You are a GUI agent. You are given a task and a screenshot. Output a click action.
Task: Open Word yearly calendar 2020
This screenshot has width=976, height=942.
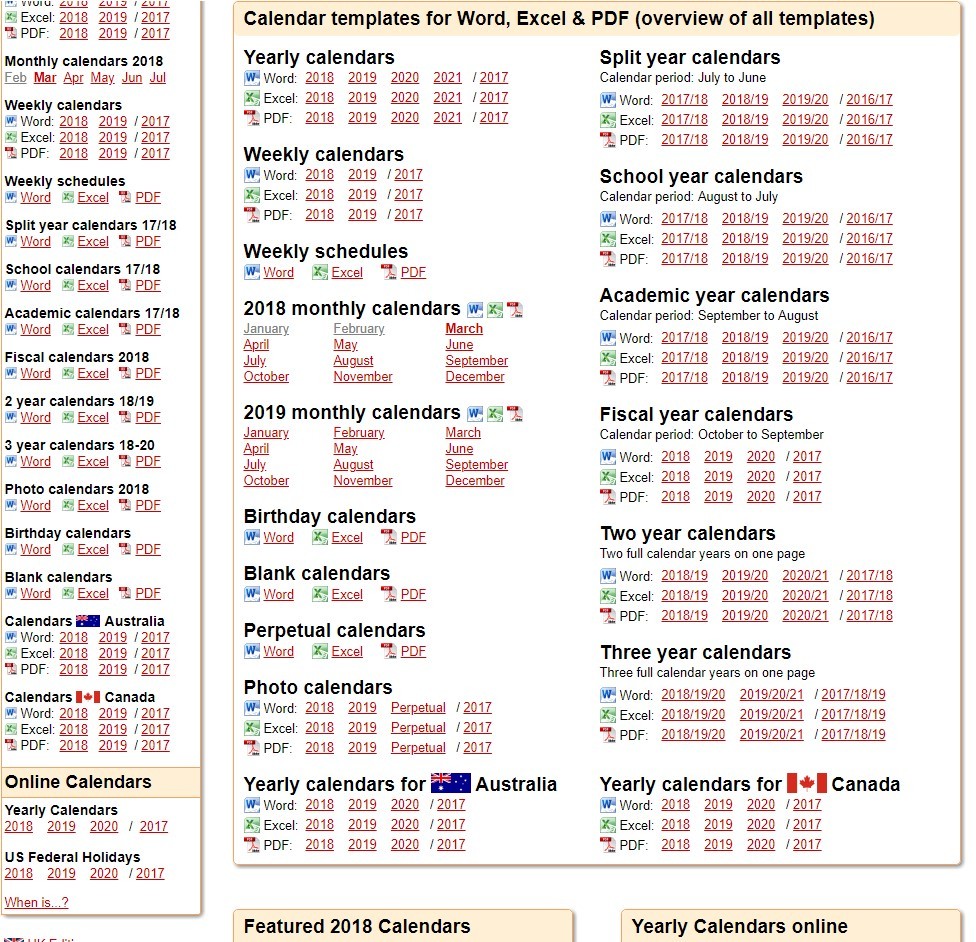coord(405,78)
